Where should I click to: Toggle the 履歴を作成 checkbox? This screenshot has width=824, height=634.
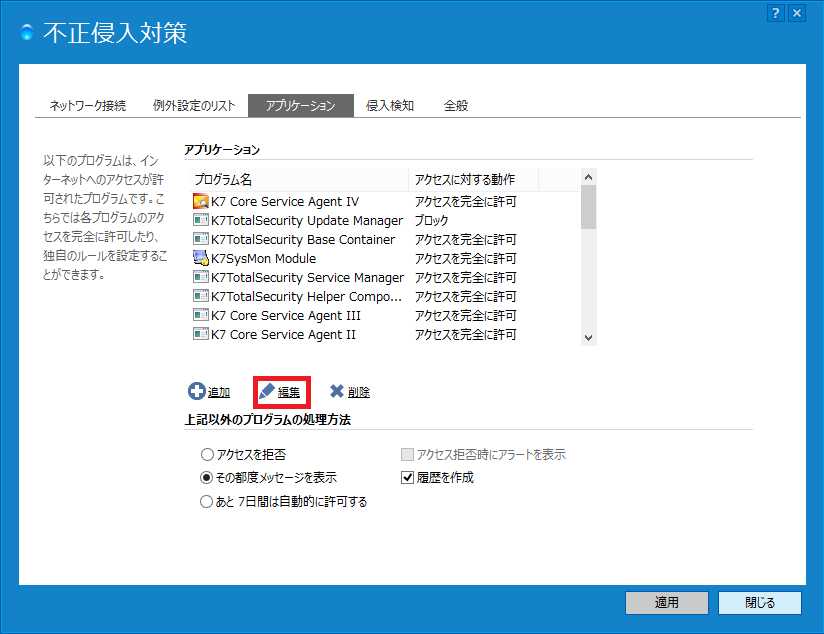pos(407,477)
